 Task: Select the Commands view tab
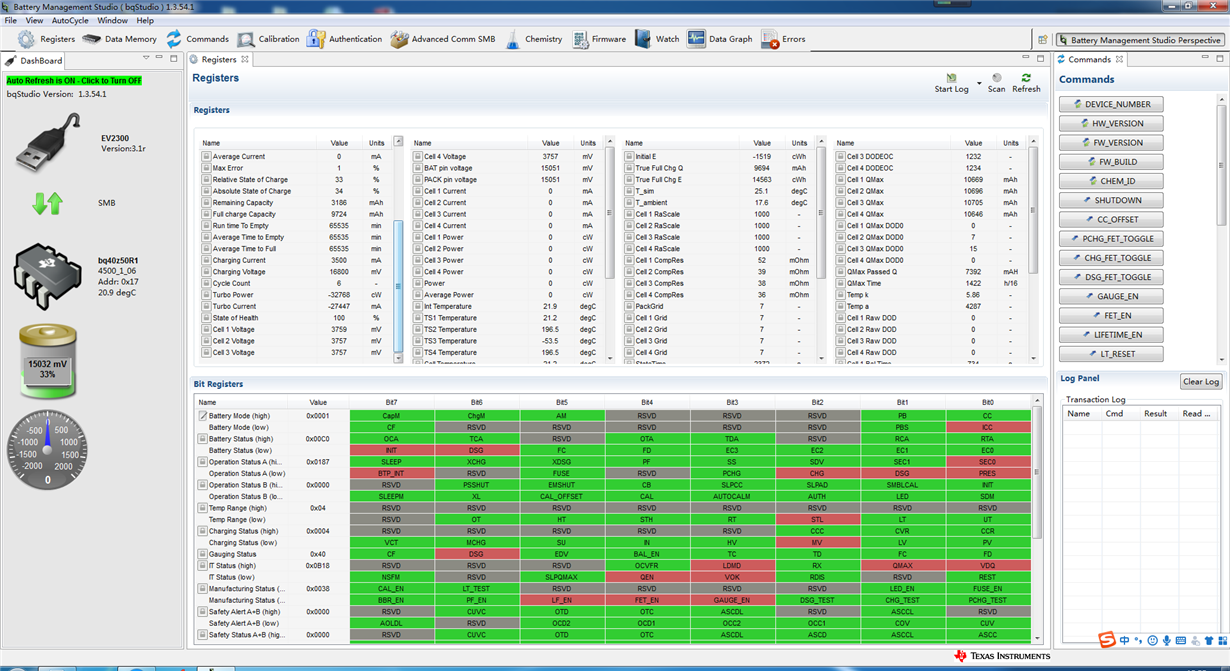1089,60
